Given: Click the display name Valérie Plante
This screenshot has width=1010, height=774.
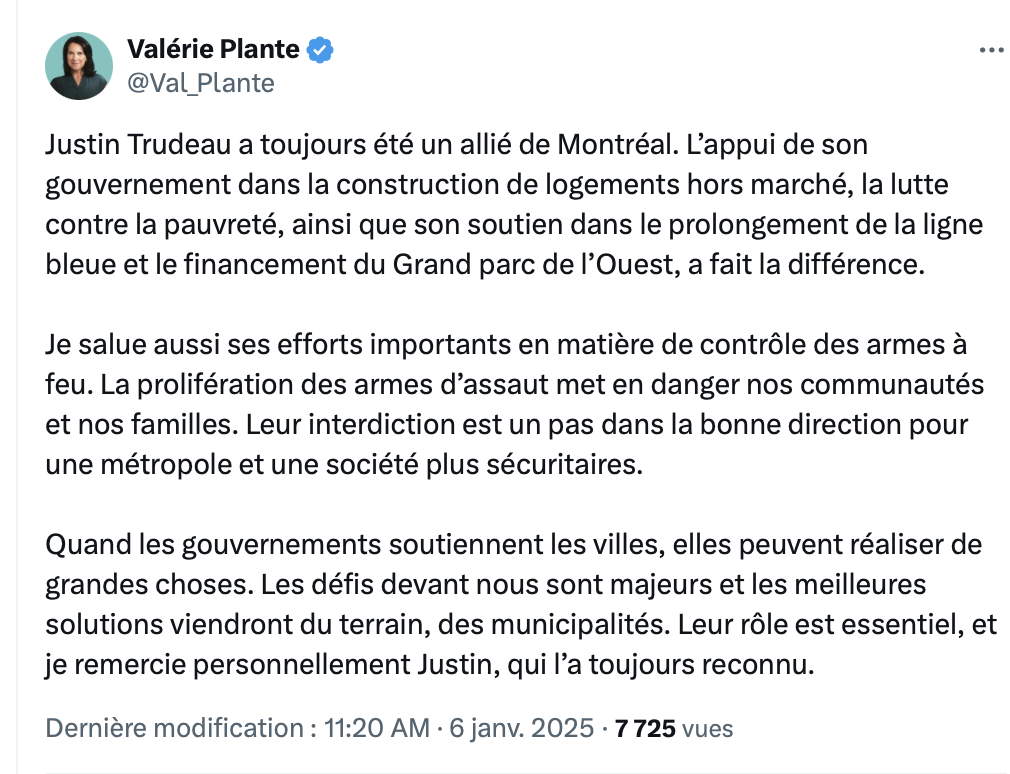Looking at the screenshot, I should tap(213, 49).
